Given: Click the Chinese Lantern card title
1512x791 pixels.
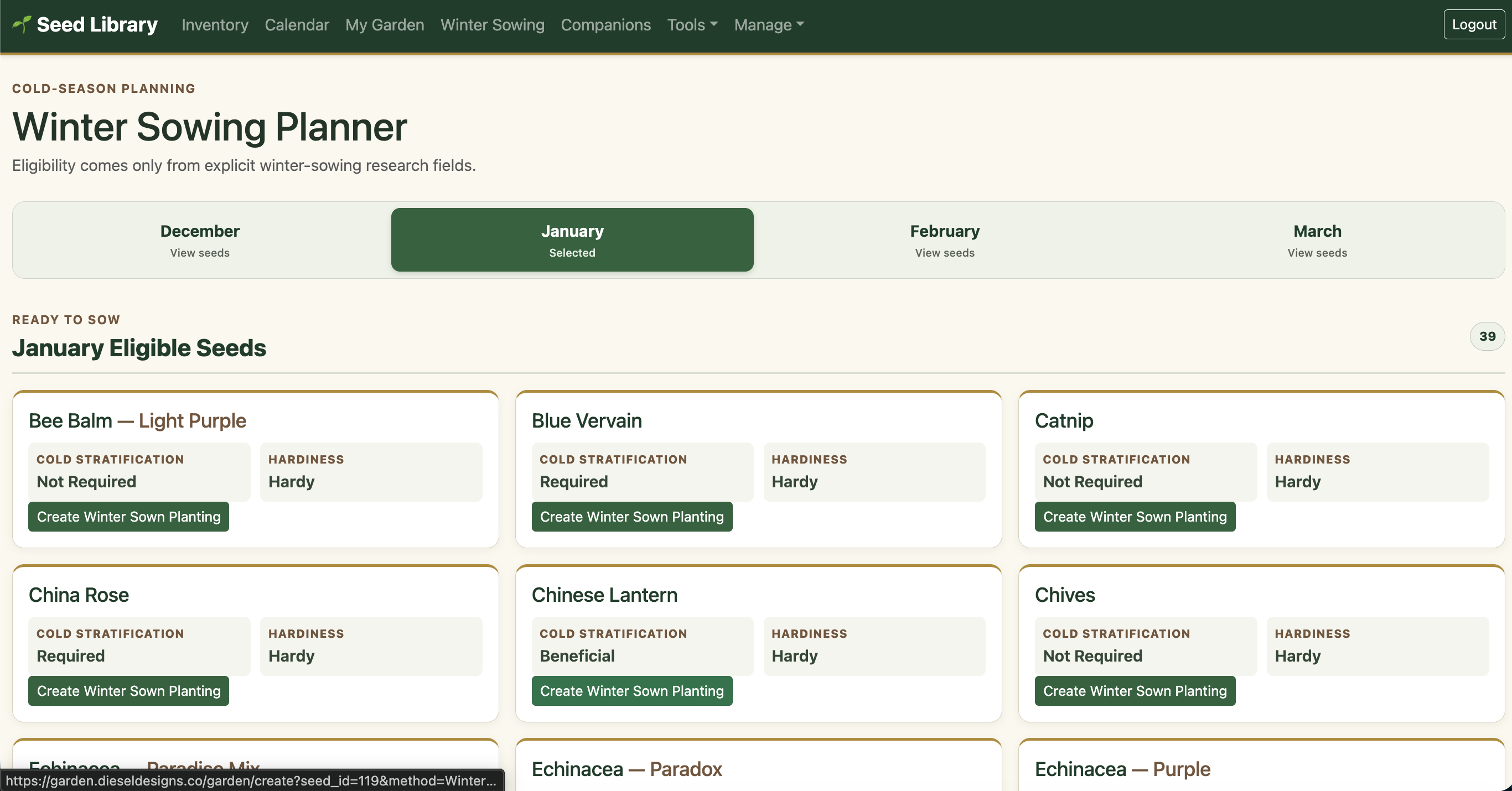Looking at the screenshot, I should (x=604, y=595).
